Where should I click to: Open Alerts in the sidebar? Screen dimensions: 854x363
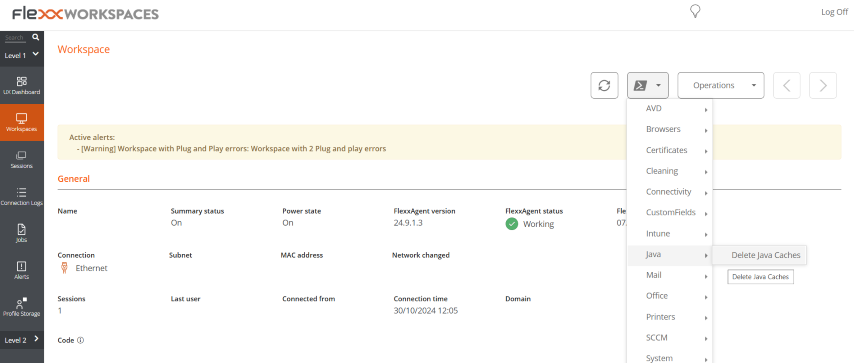click(22, 270)
